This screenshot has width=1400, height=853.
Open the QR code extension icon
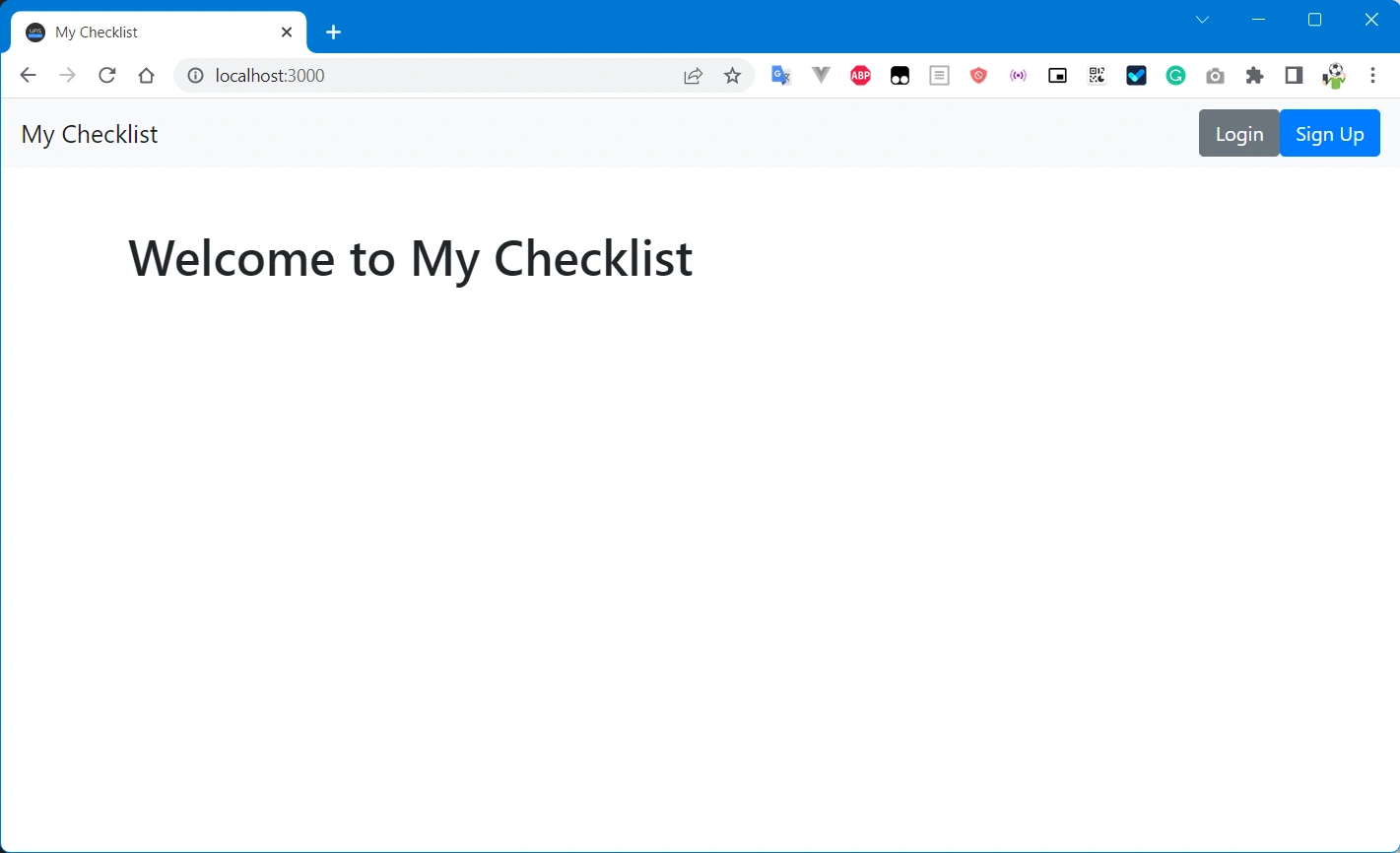click(x=1097, y=76)
